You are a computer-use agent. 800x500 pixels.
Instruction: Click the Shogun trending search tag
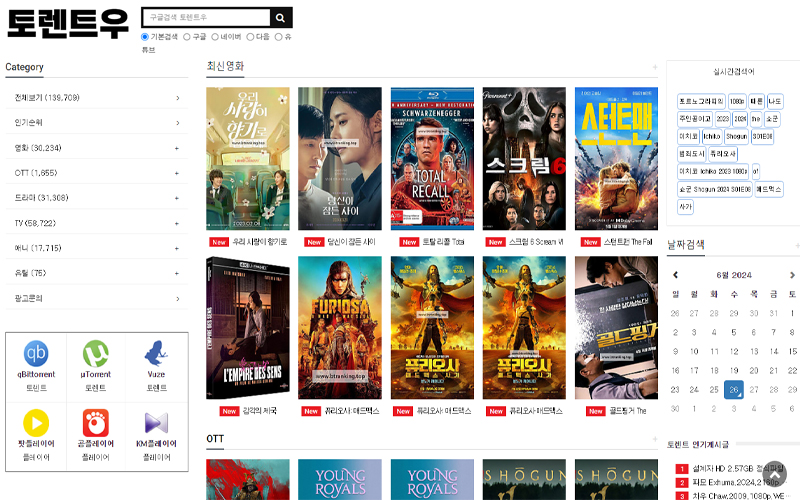737,136
